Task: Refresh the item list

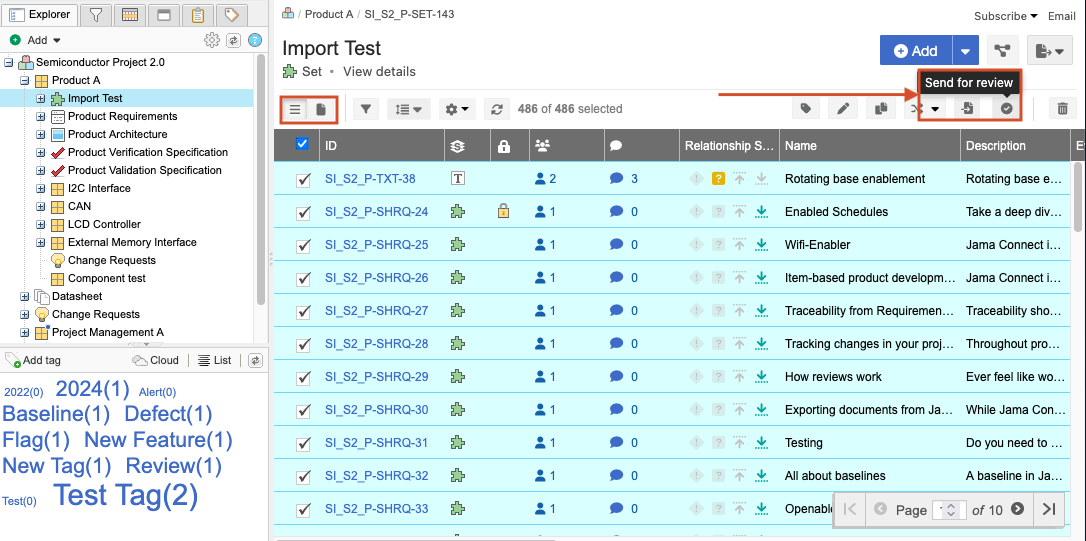Action: coord(497,109)
